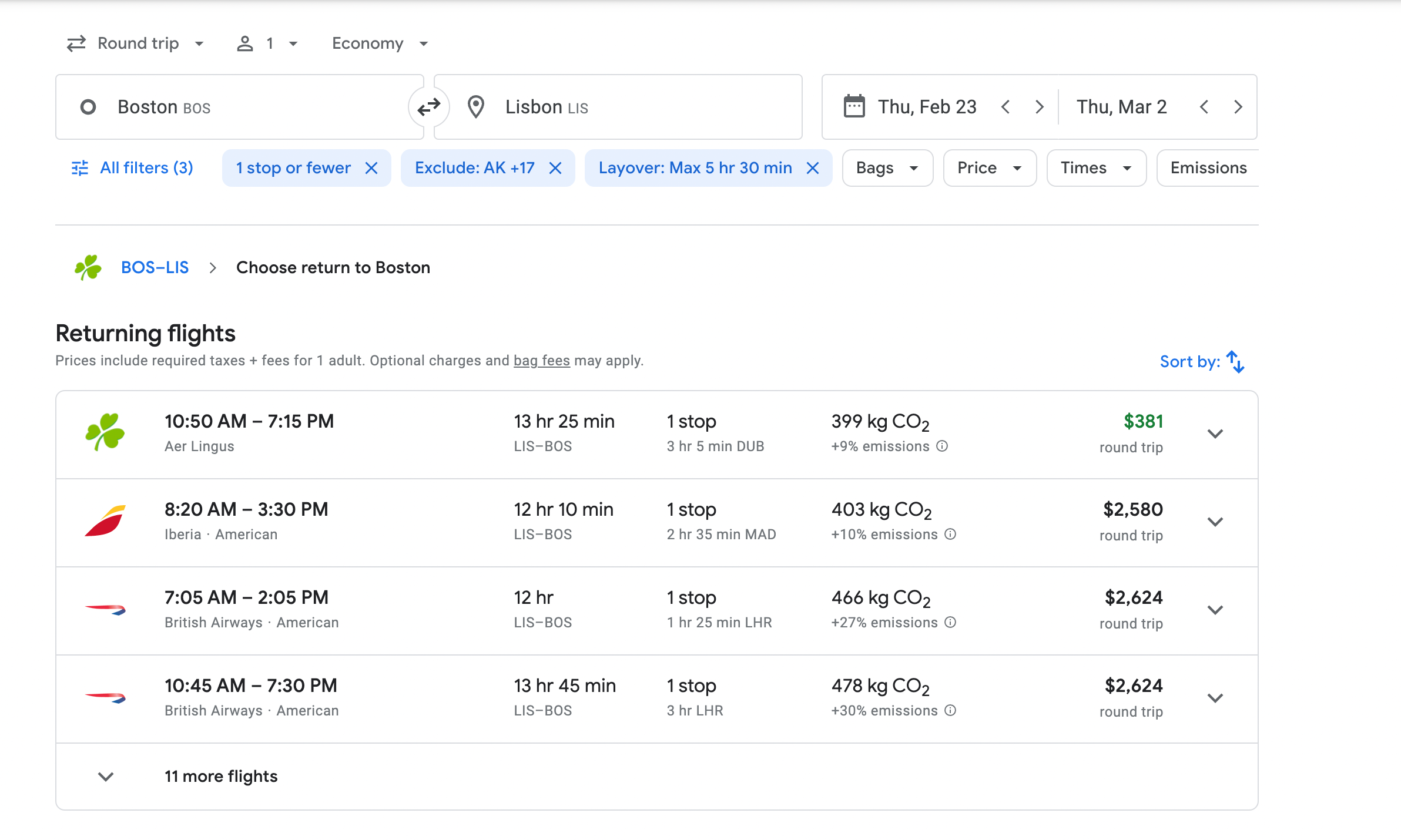1401x840 pixels.
Task: Go to previous departure date from Feb 23
Action: [1005, 107]
